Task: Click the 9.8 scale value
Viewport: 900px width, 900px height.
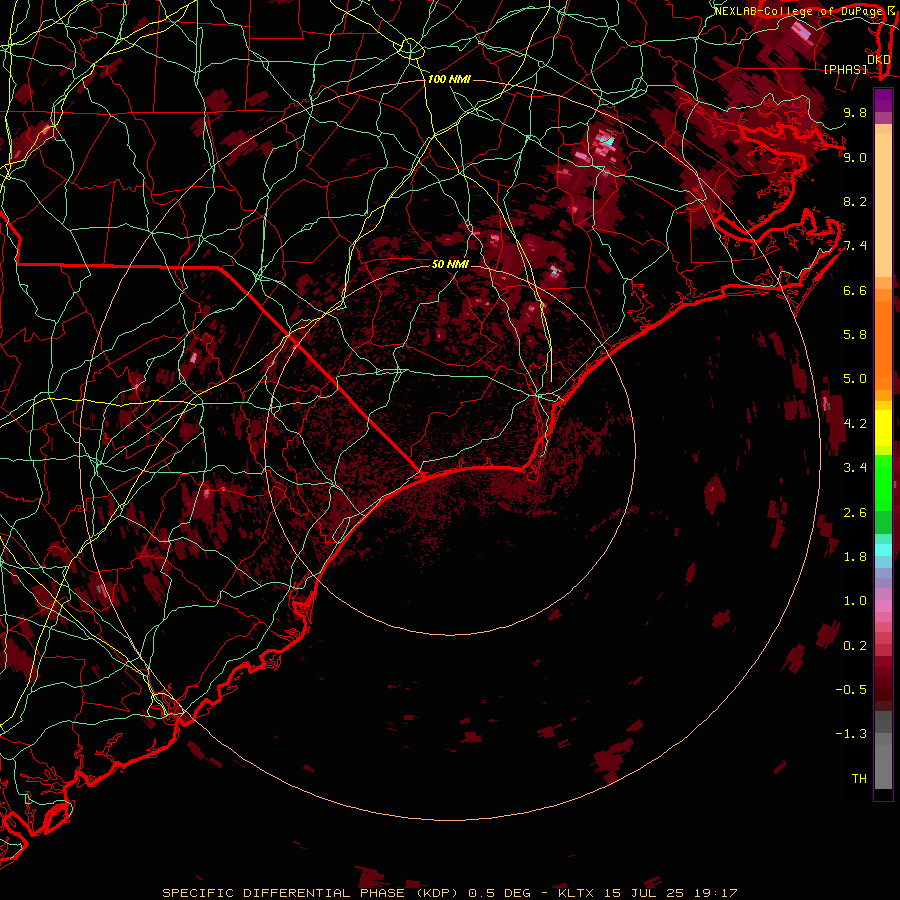Action: tap(855, 112)
